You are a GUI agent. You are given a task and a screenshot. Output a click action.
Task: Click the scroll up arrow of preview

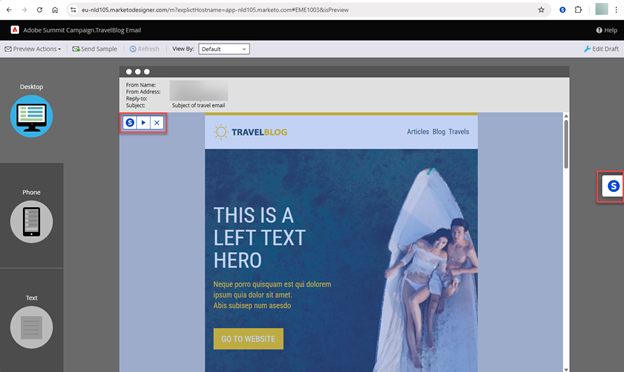tap(566, 116)
